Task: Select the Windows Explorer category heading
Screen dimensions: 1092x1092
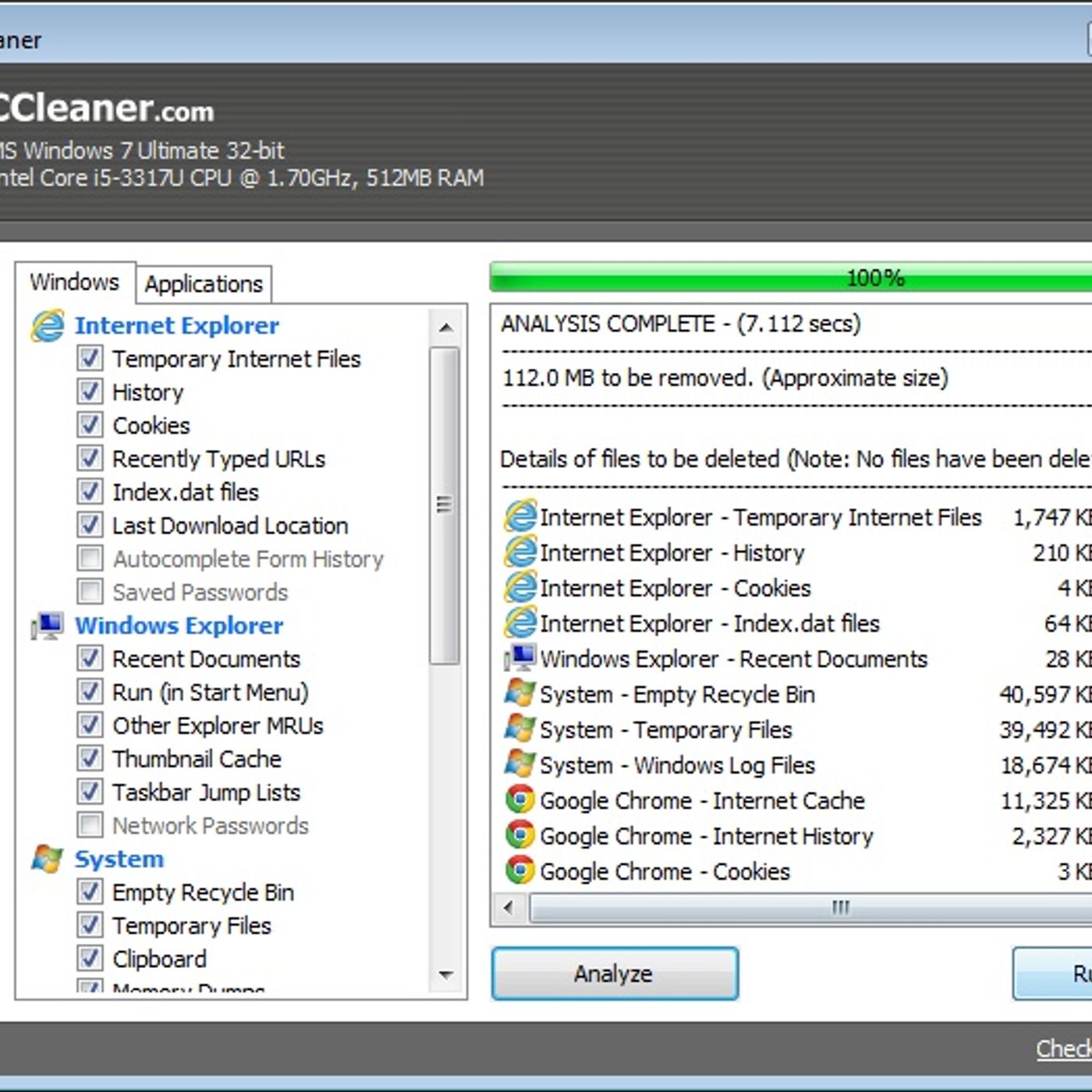Action: pyautogui.click(x=179, y=626)
